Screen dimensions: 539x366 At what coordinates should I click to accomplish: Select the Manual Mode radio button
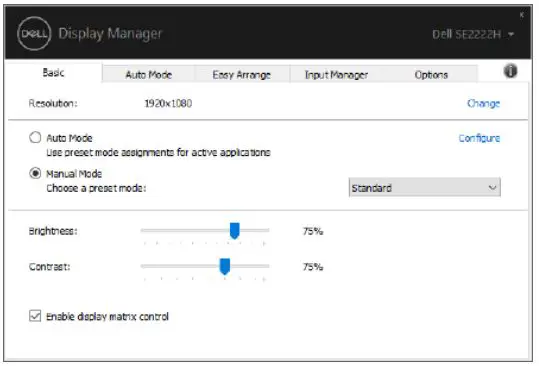(x=35, y=173)
